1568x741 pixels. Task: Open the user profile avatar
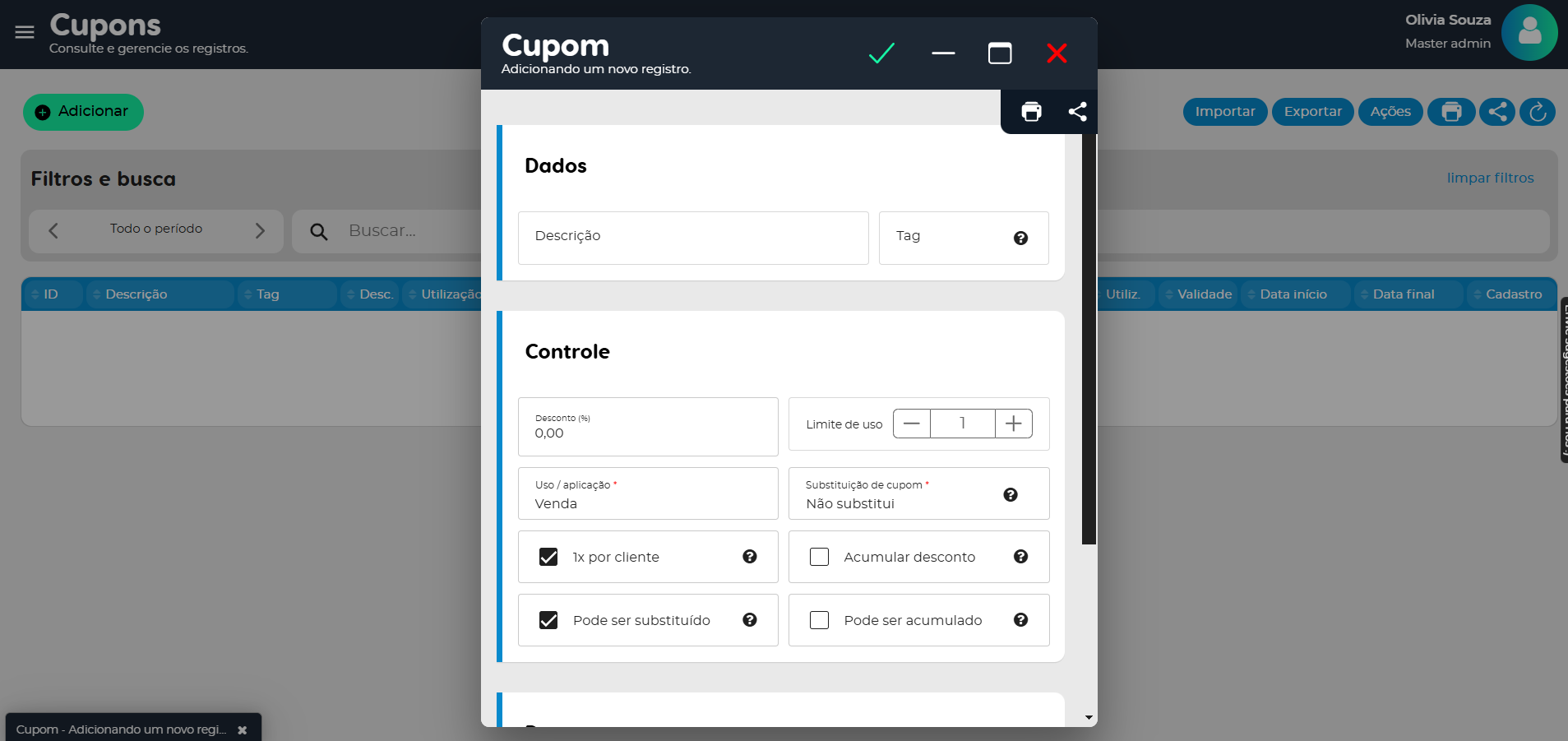click(1529, 33)
